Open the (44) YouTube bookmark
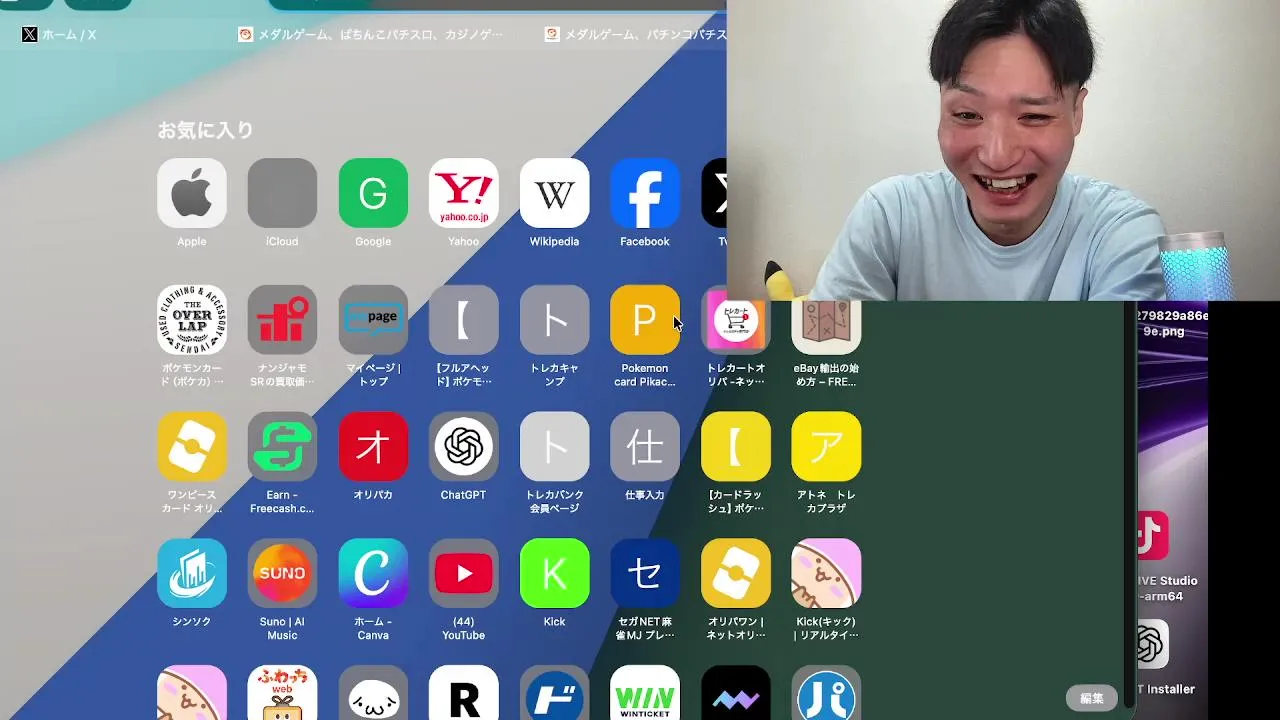Screen dimensions: 1280x720 (464, 573)
